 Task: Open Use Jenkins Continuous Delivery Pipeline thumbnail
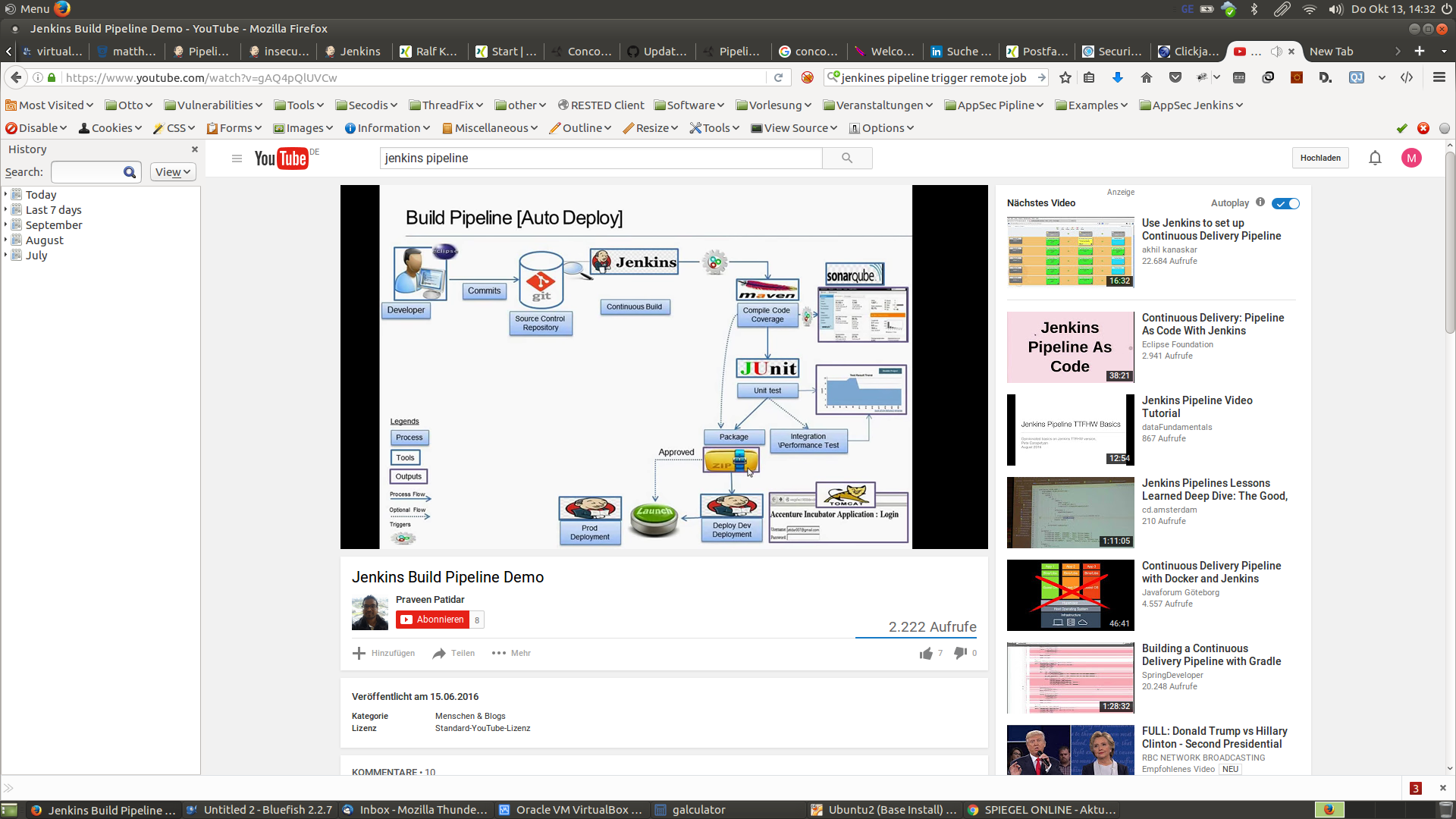point(1070,252)
